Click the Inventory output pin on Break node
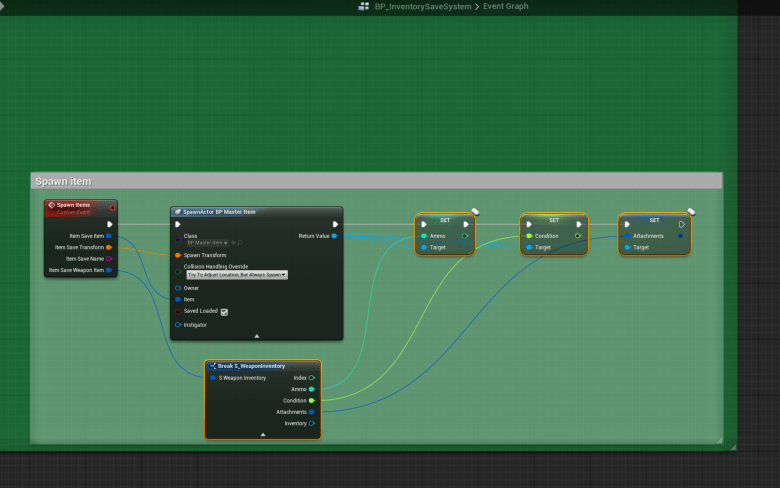 point(312,423)
